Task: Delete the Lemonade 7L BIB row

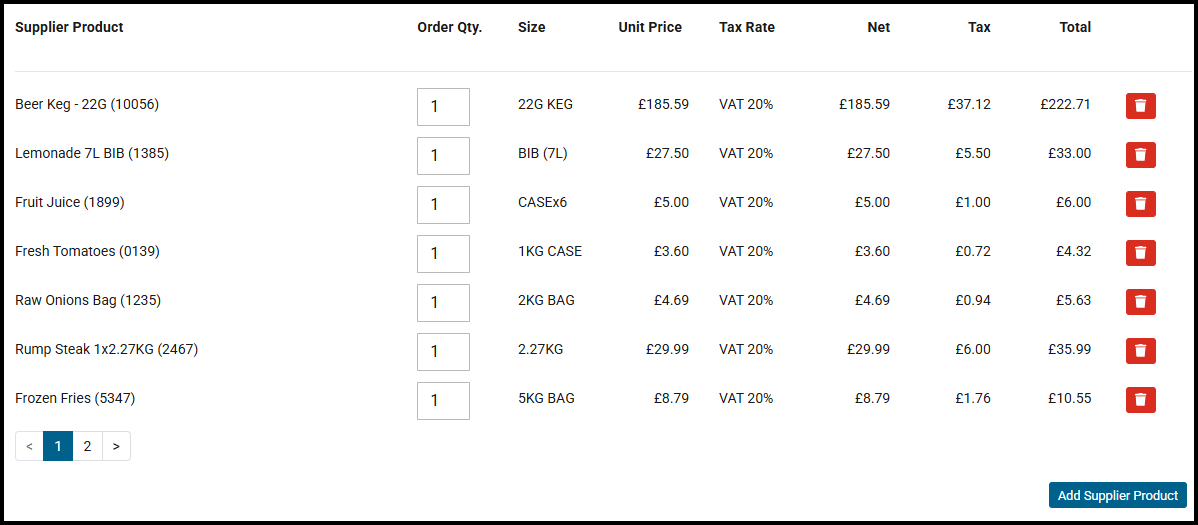Action: point(1140,155)
